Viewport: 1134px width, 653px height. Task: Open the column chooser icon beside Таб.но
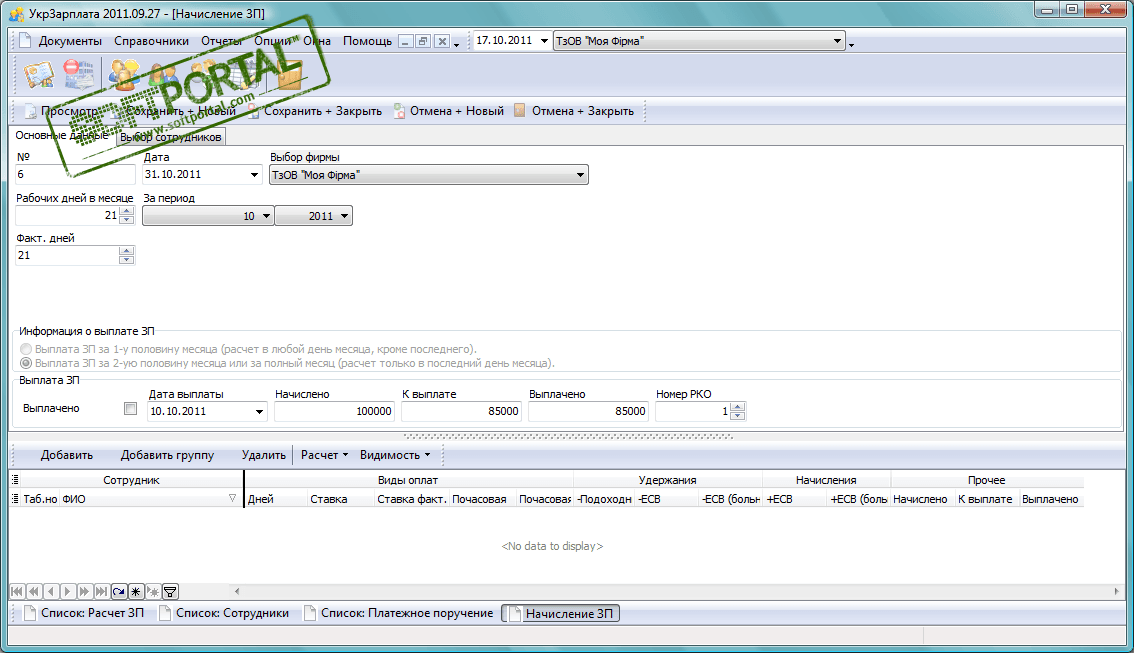pos(15,498)
